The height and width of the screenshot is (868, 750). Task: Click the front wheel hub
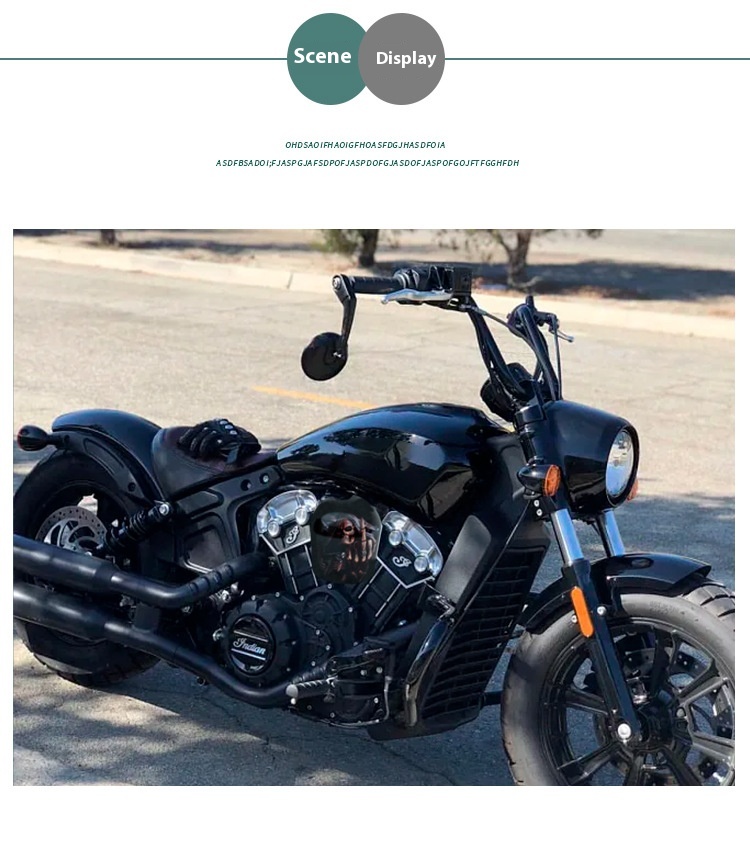point(624,731)
